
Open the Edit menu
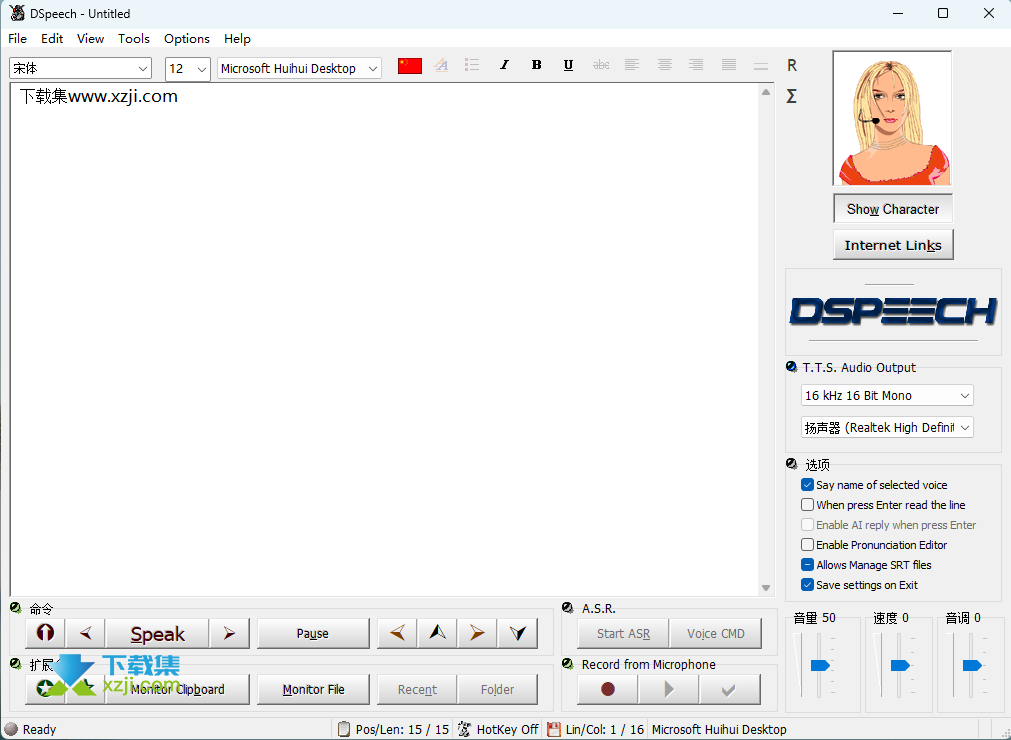pyautogui.click(x=52, y=39)
